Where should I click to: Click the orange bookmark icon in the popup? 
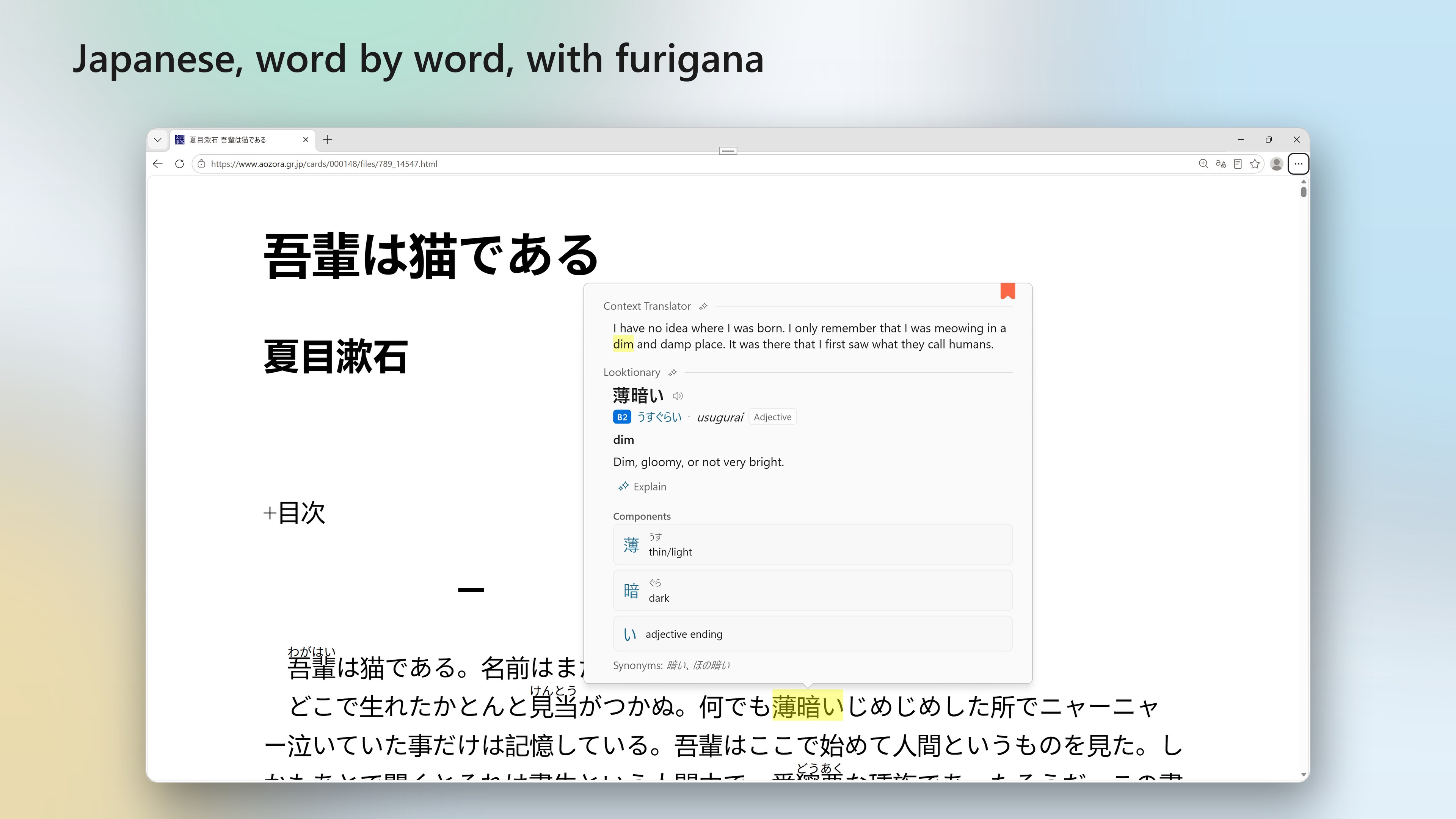pos(1007,290)
